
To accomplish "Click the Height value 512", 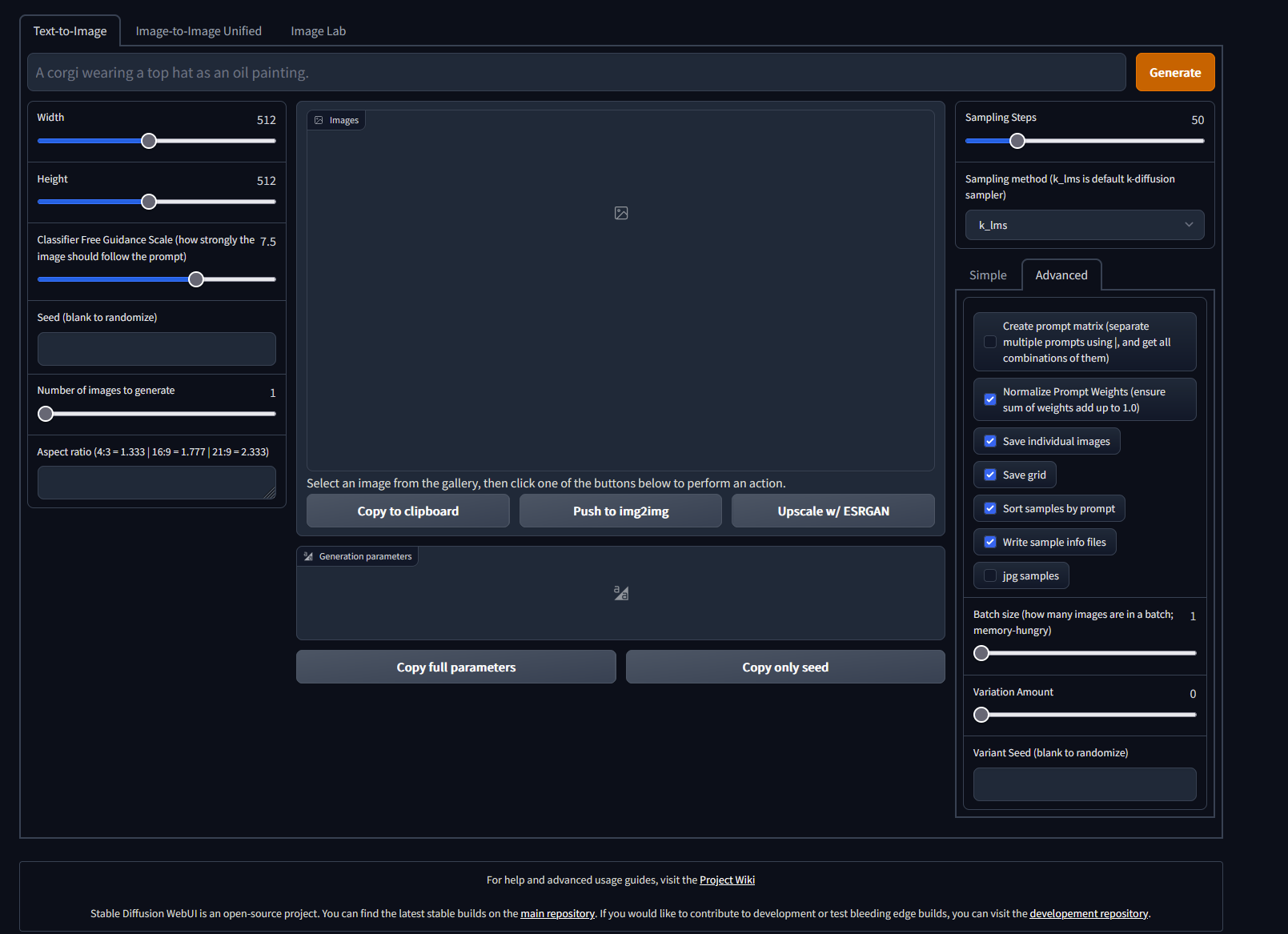I will click(x=267, y=181).
